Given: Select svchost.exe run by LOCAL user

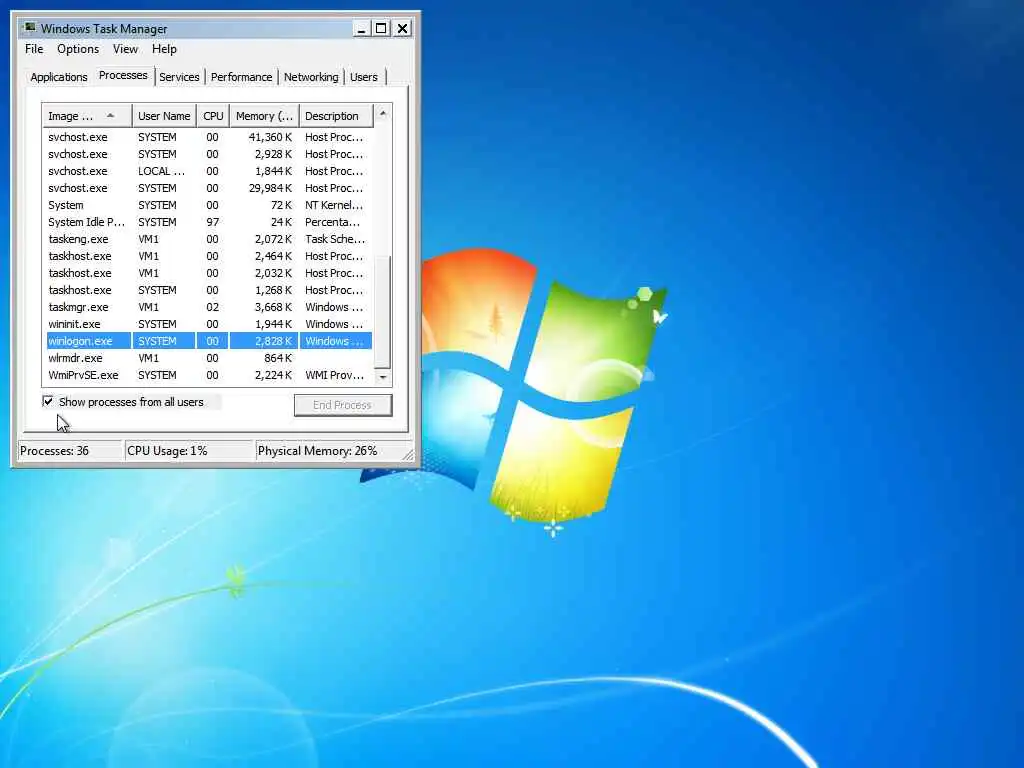Looking at the screenshot, I should [x=208, y=171].
